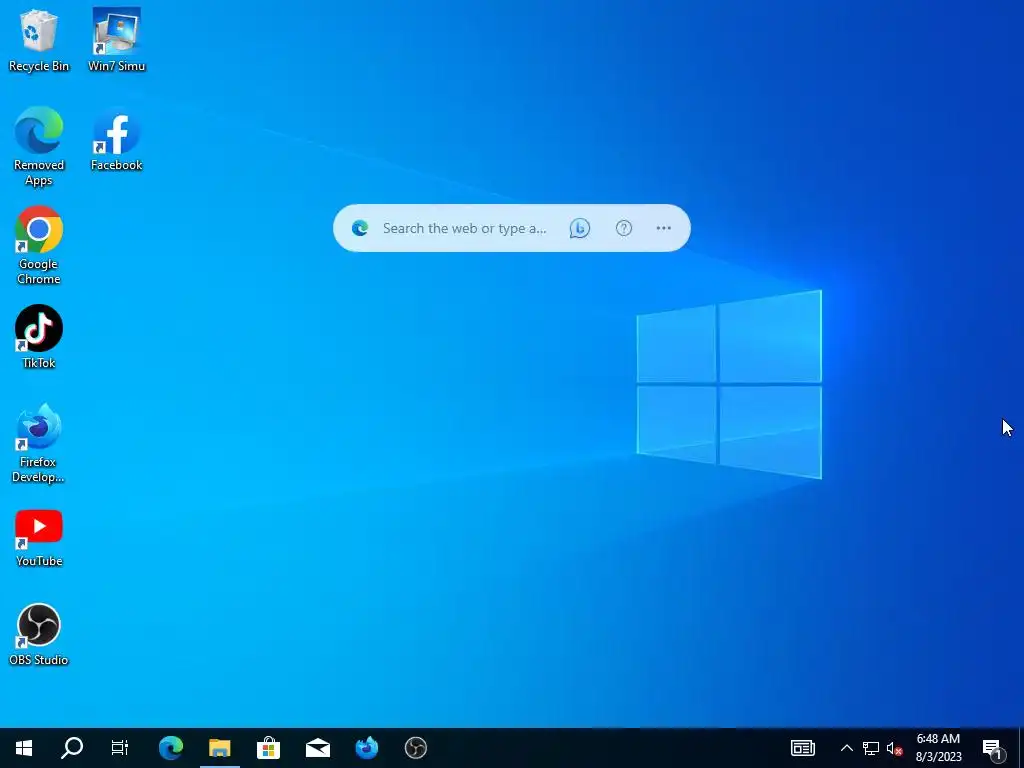Open the notification Action Center
Viewport: 1024px width, 768px height.
point(993,748)
